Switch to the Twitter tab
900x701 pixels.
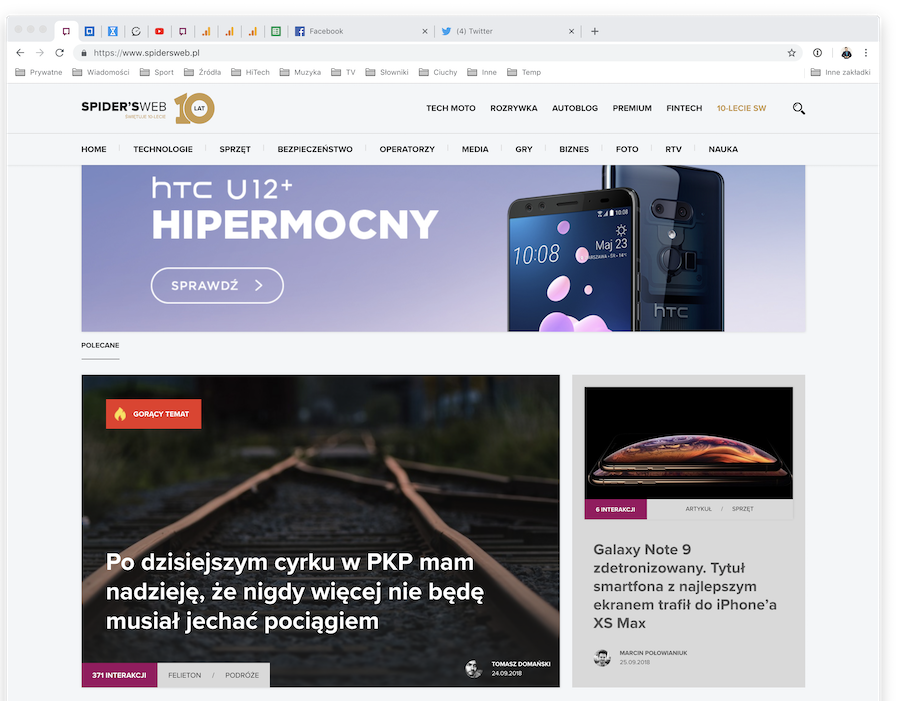pyautogui.click(x=506, y=31)
